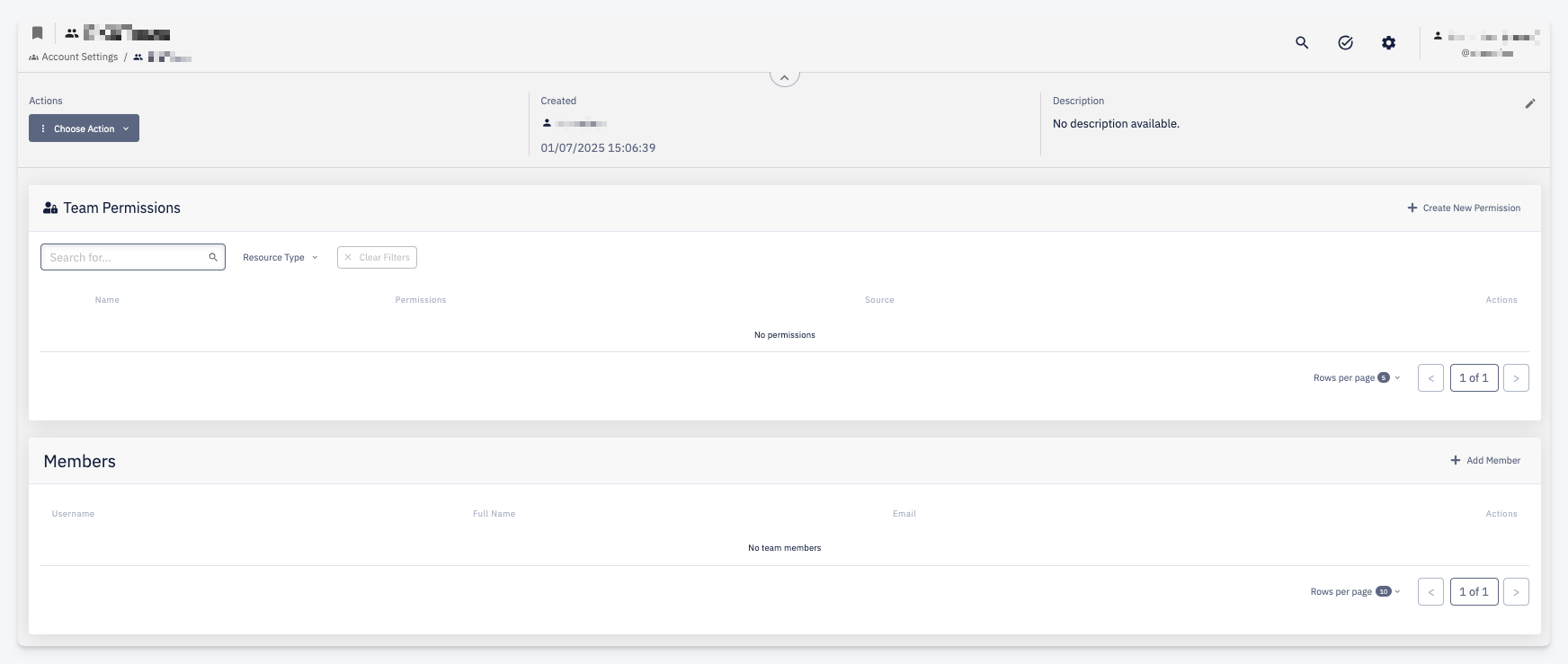Click Full Name column header
1568x664 pixels.
(x=494, y=514)
